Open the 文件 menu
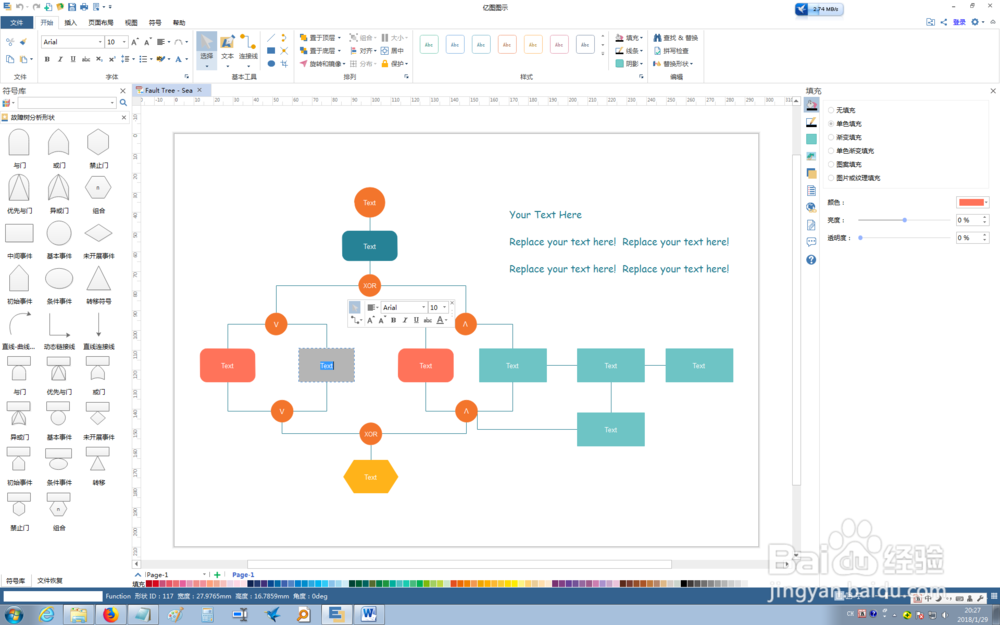This screenshot has width=1000, height=625. (17, 22)
